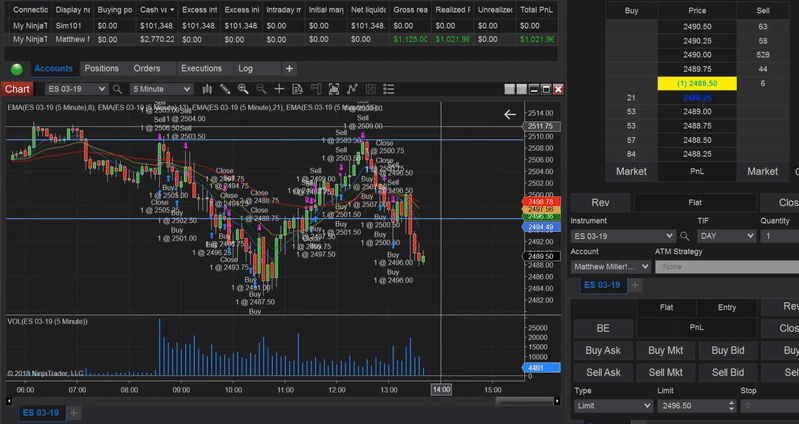The image size is (799, 424).
Task: Click the red 2498.78 EMA price tag
Action: pos(541,202)
